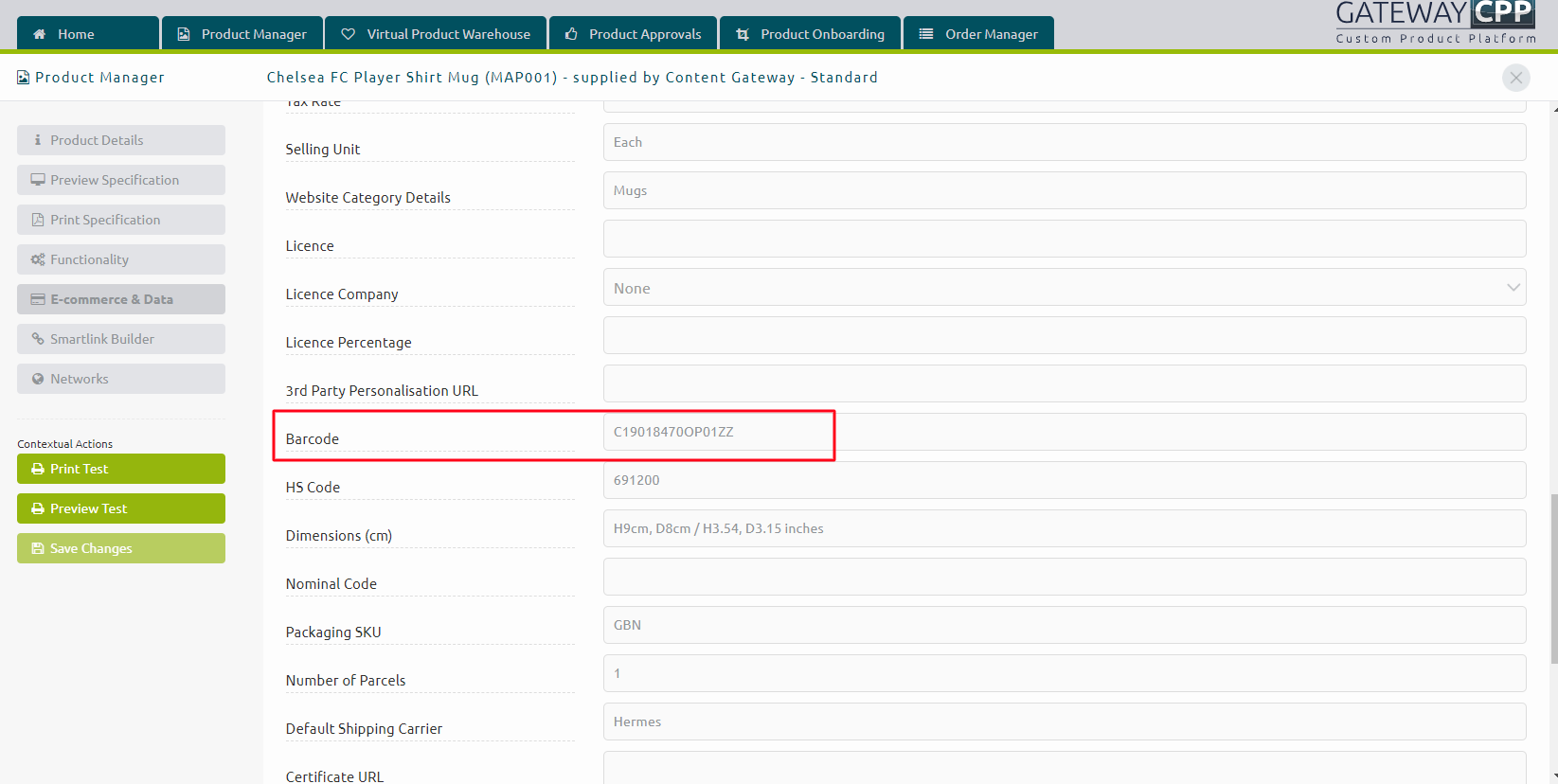The height and width of the screenshot is (784, 1558).
Task: Click the list icon on Order Manager
Action: 926,34
